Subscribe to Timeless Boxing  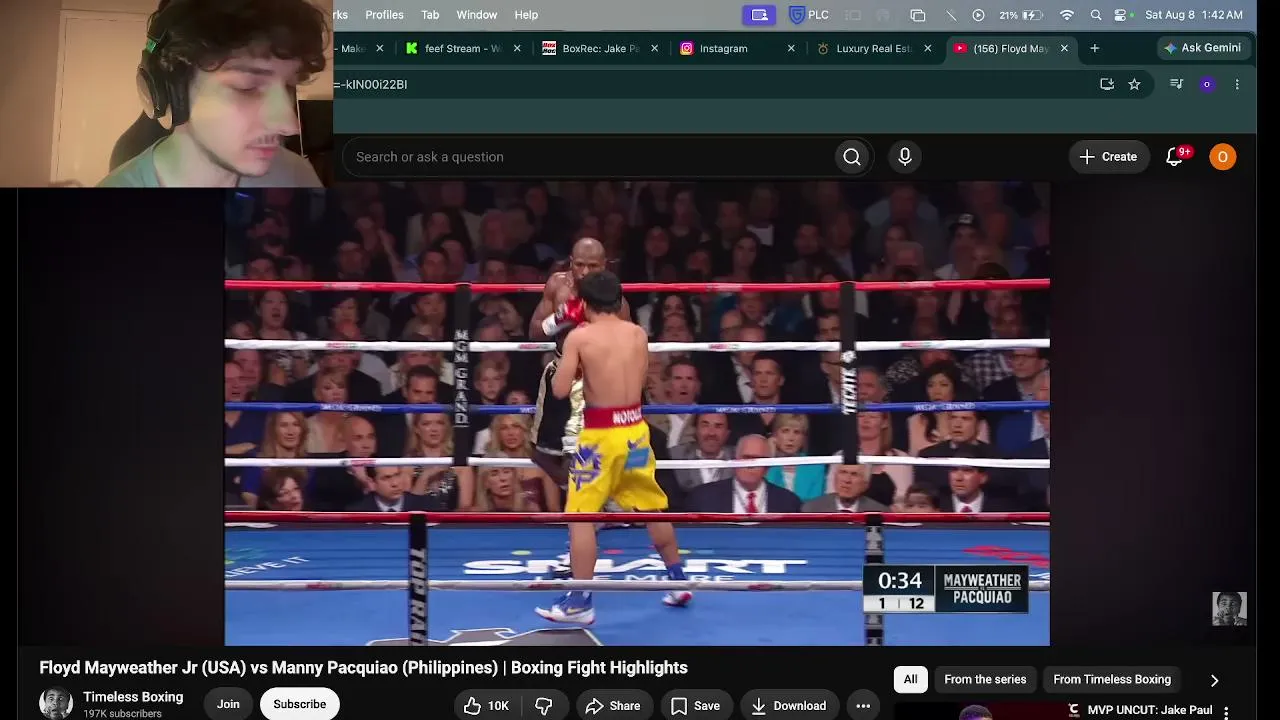(299, 704)
